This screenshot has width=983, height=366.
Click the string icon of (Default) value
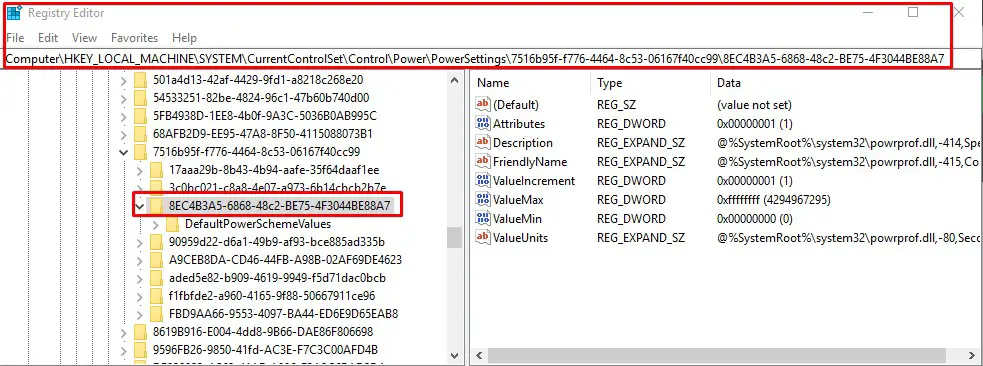pos(483,105)
